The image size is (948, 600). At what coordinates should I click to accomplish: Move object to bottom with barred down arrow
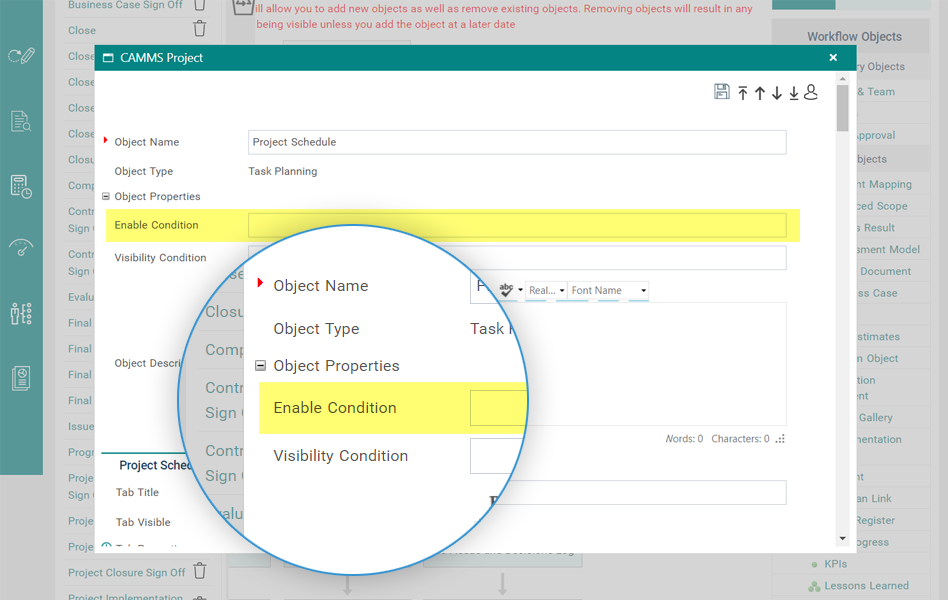click(793, 93)
